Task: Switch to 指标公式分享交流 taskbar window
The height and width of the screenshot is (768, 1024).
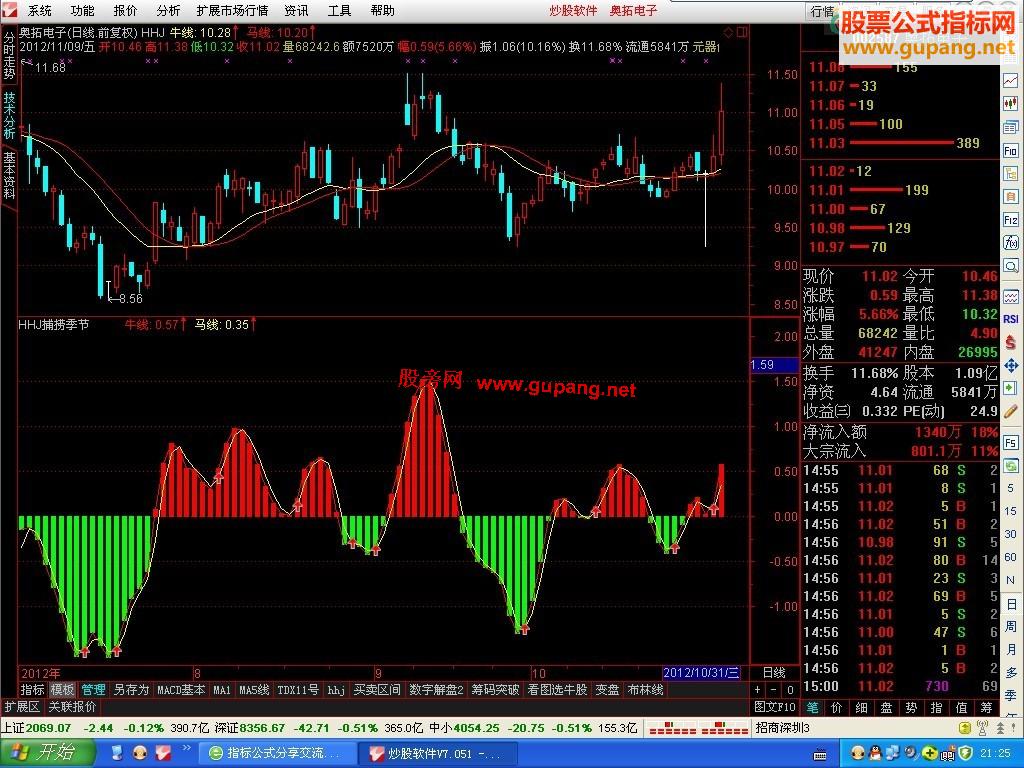Action: [276, 753]
